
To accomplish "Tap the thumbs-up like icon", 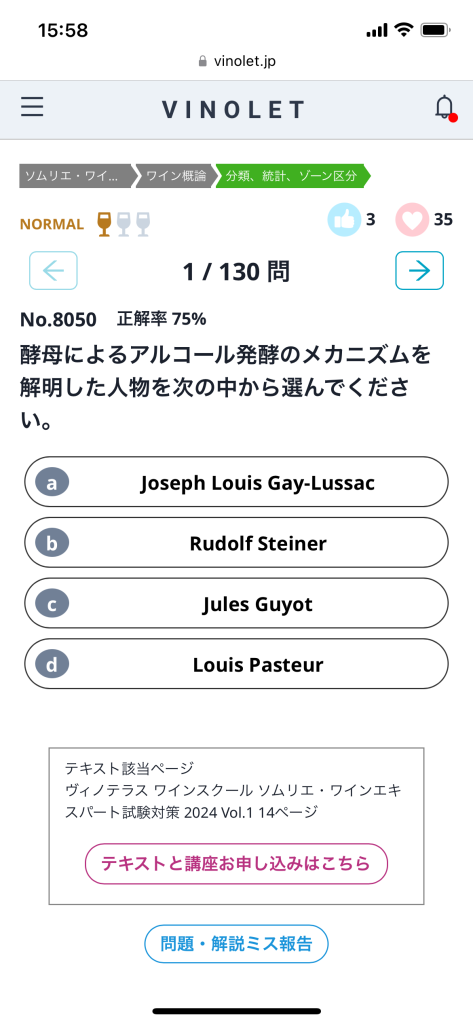I will click(x=344, y=219).
